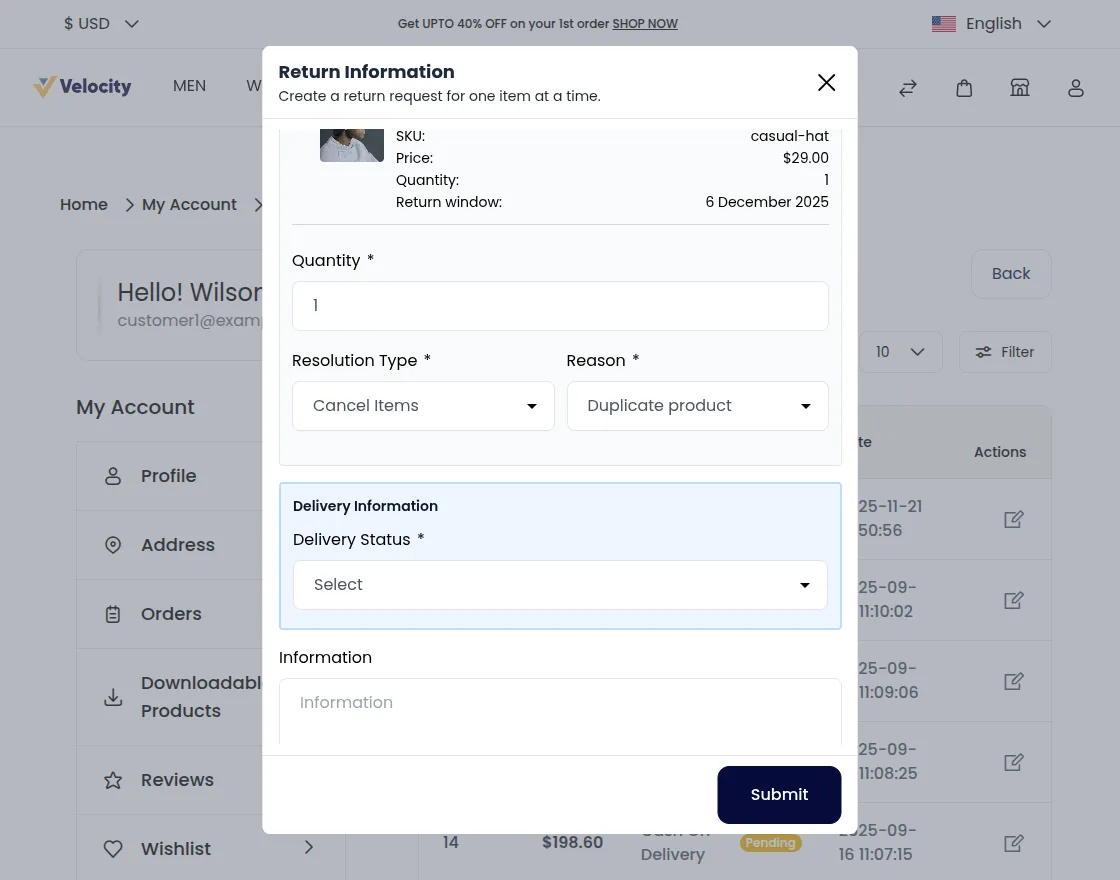
Task: Click the compare arrows icon in header
Action: click(x=907, y=88)
